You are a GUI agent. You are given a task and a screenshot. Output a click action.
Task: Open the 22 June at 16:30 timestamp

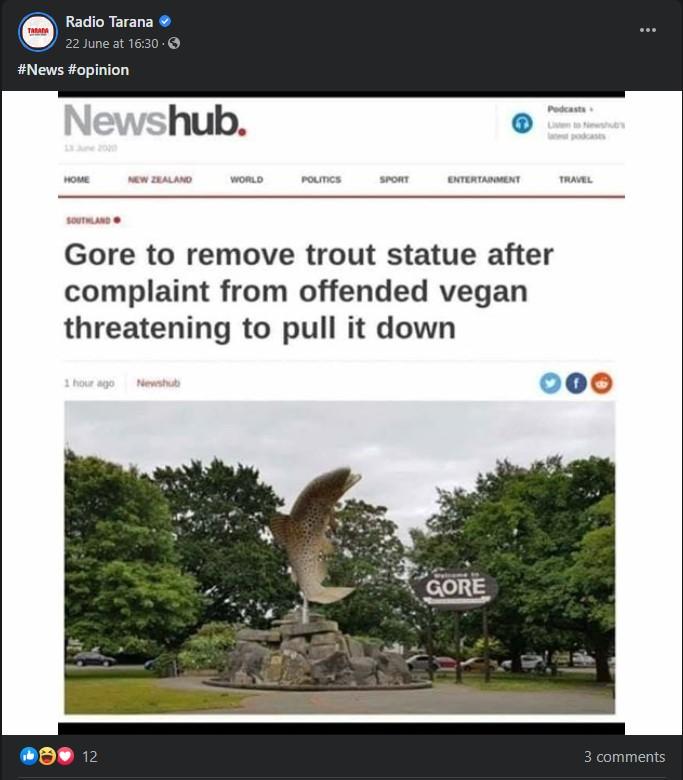(111, 44)
